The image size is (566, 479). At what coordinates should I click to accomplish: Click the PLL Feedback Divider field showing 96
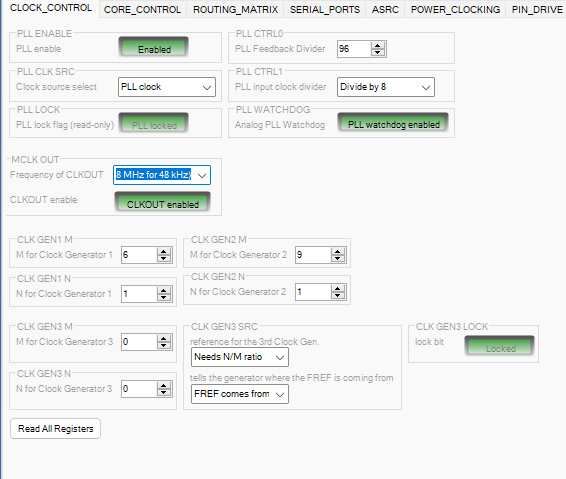click(354, 49)
